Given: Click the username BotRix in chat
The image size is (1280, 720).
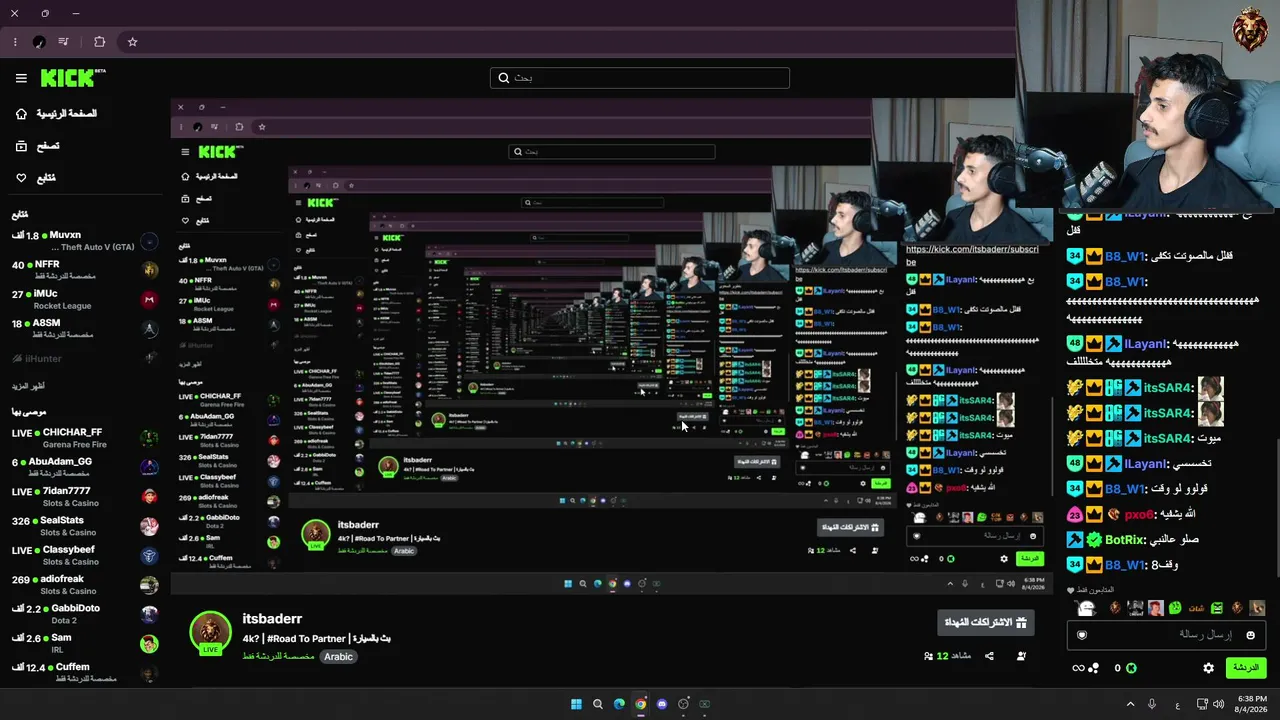Looking at the screenshot, I should coord(1124,540).
